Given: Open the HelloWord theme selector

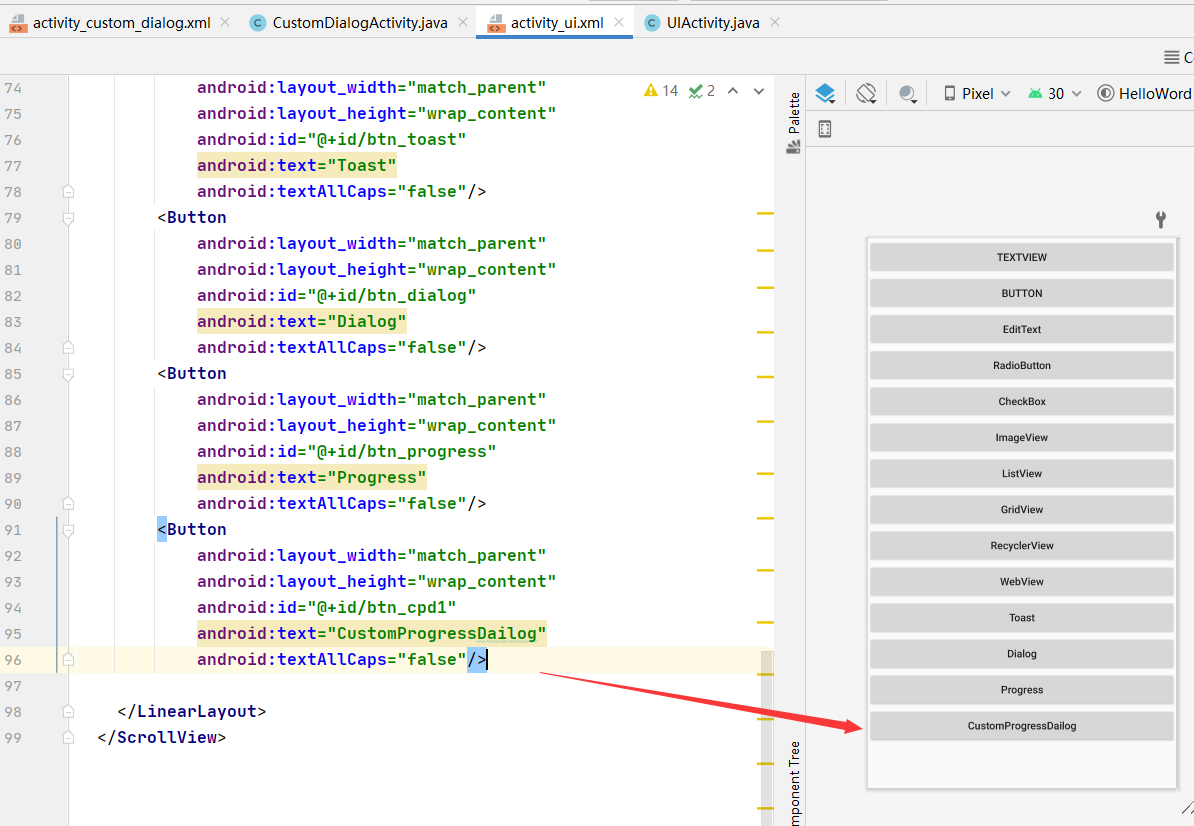Looking at the screenshot, I should pos(1145,94).
